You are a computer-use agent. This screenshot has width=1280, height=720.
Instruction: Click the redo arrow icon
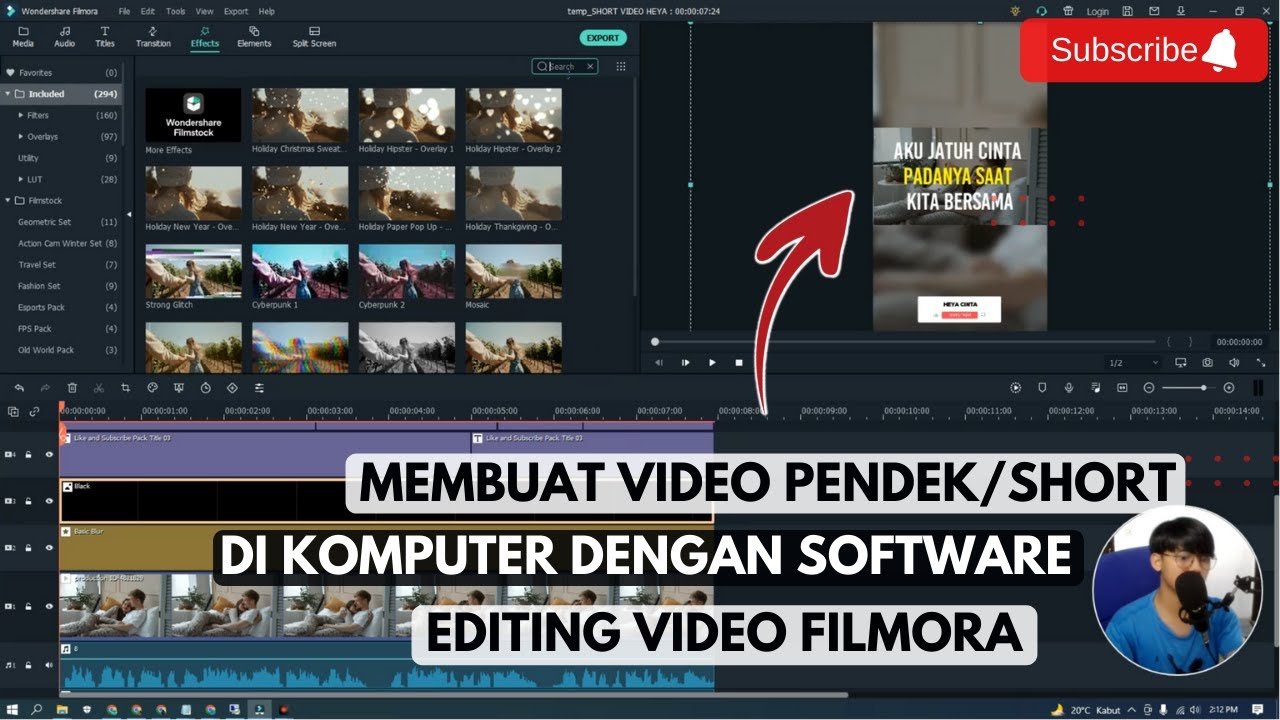(45, 387)
